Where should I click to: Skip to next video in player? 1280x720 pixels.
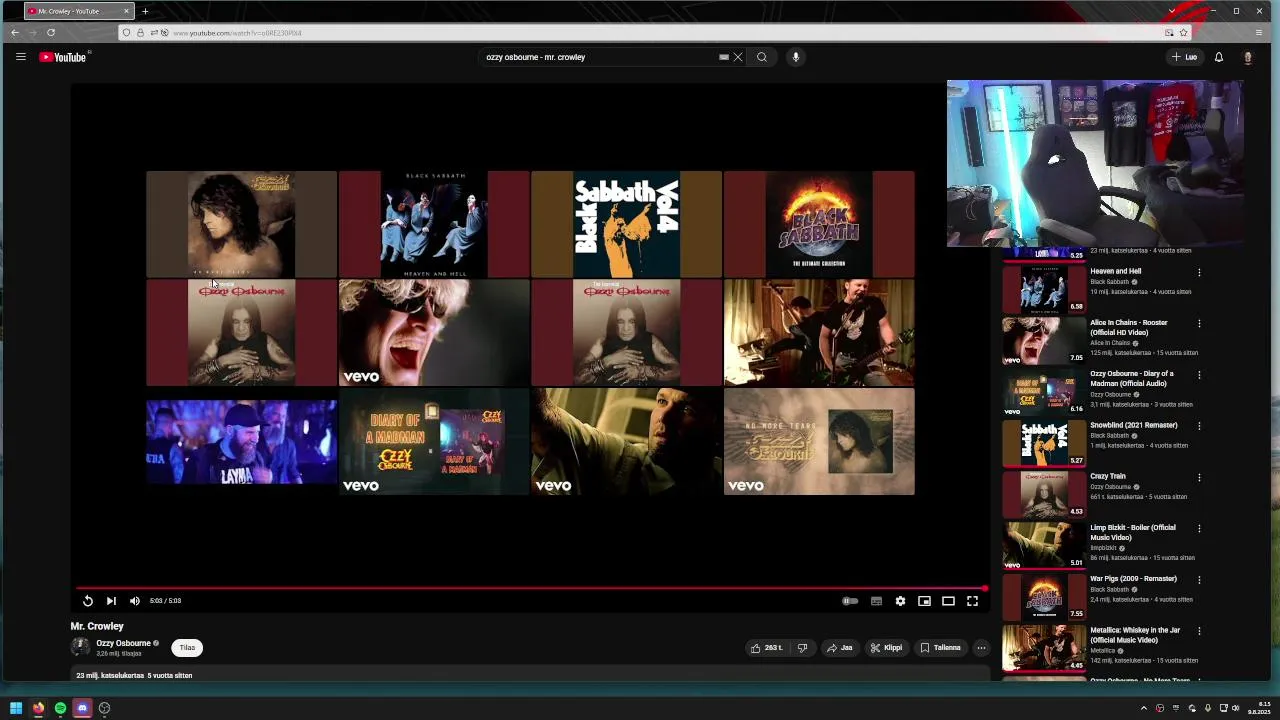click(x=111, y=601)
